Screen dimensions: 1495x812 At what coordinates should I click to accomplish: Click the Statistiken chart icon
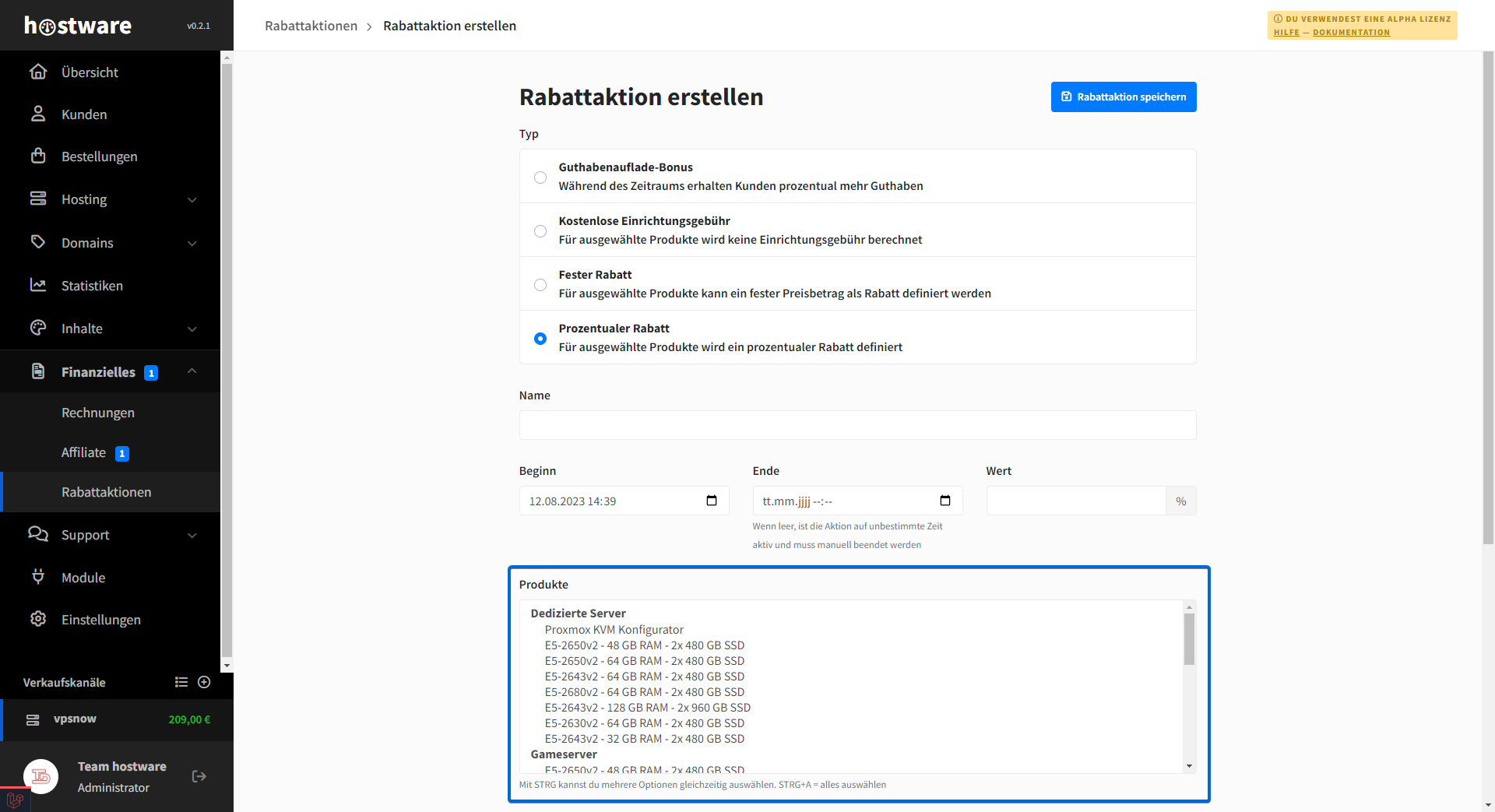click(x=38, y=285)
